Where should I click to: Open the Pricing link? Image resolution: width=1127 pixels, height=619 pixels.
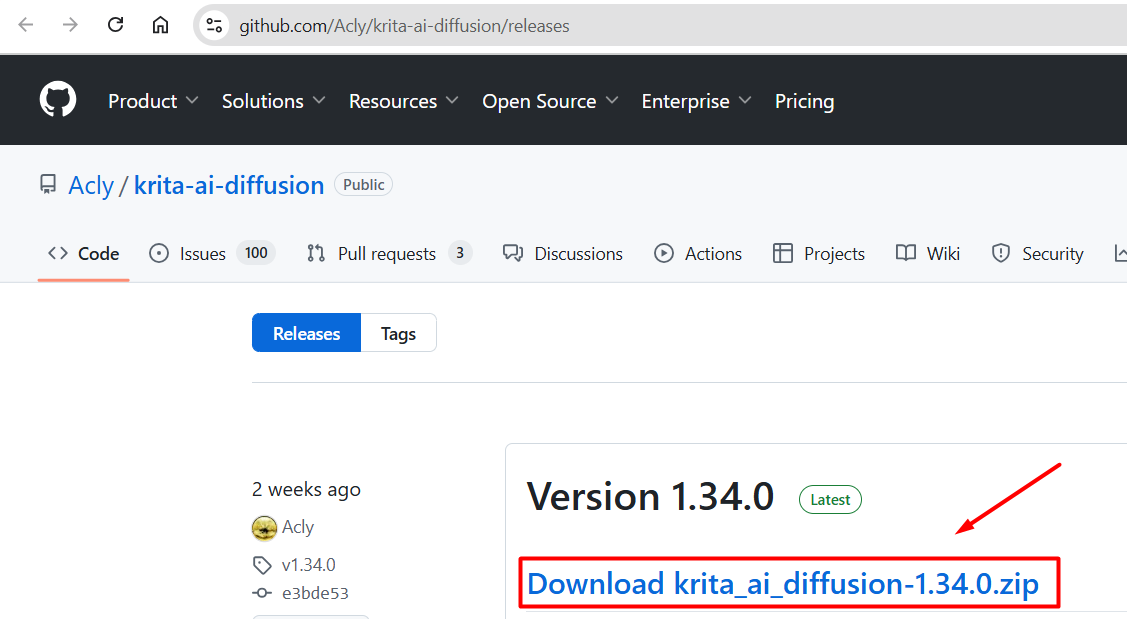(x=804, y=101)
